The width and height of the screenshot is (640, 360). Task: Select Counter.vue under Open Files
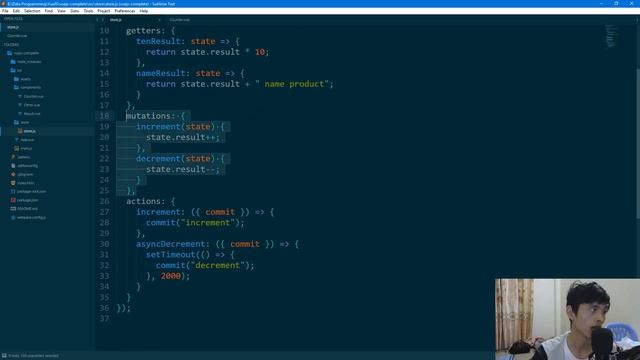coord(17,36)
